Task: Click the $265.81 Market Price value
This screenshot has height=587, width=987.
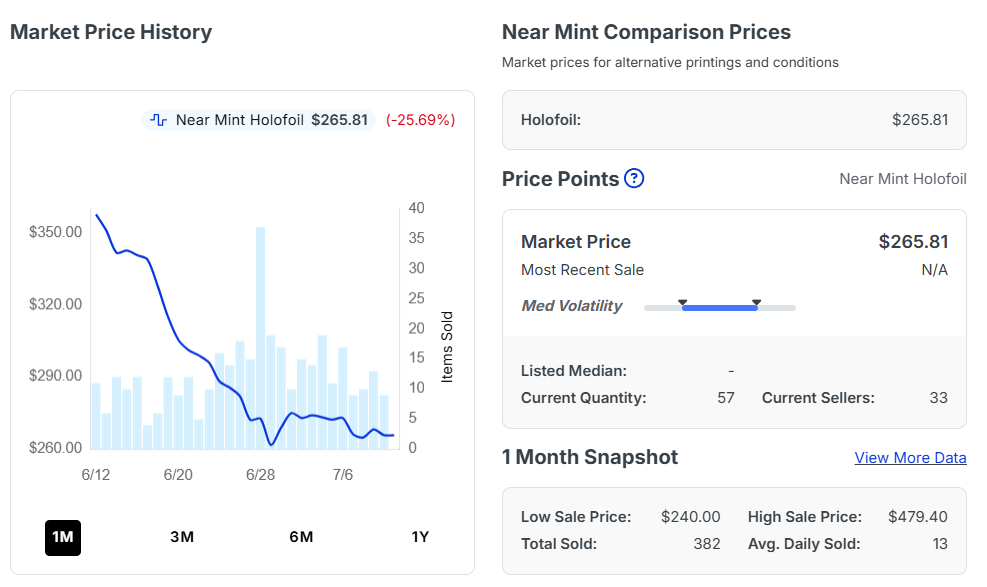Action: (x=913, y=242)
